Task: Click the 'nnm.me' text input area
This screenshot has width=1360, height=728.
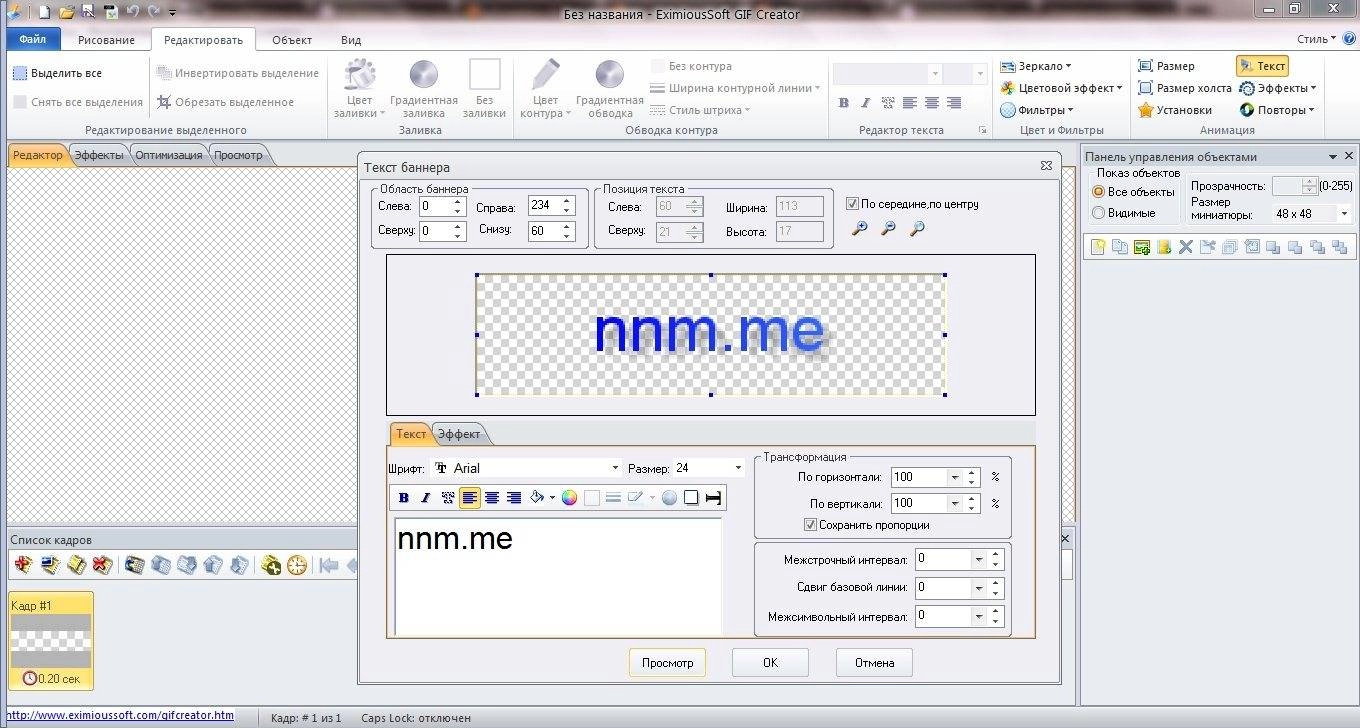Action: pos(558,576)
